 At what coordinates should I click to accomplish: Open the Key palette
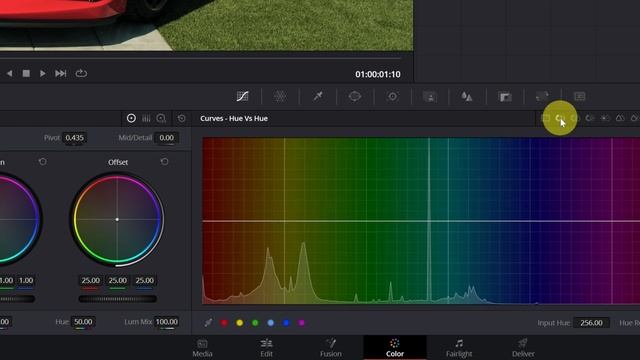505,96
